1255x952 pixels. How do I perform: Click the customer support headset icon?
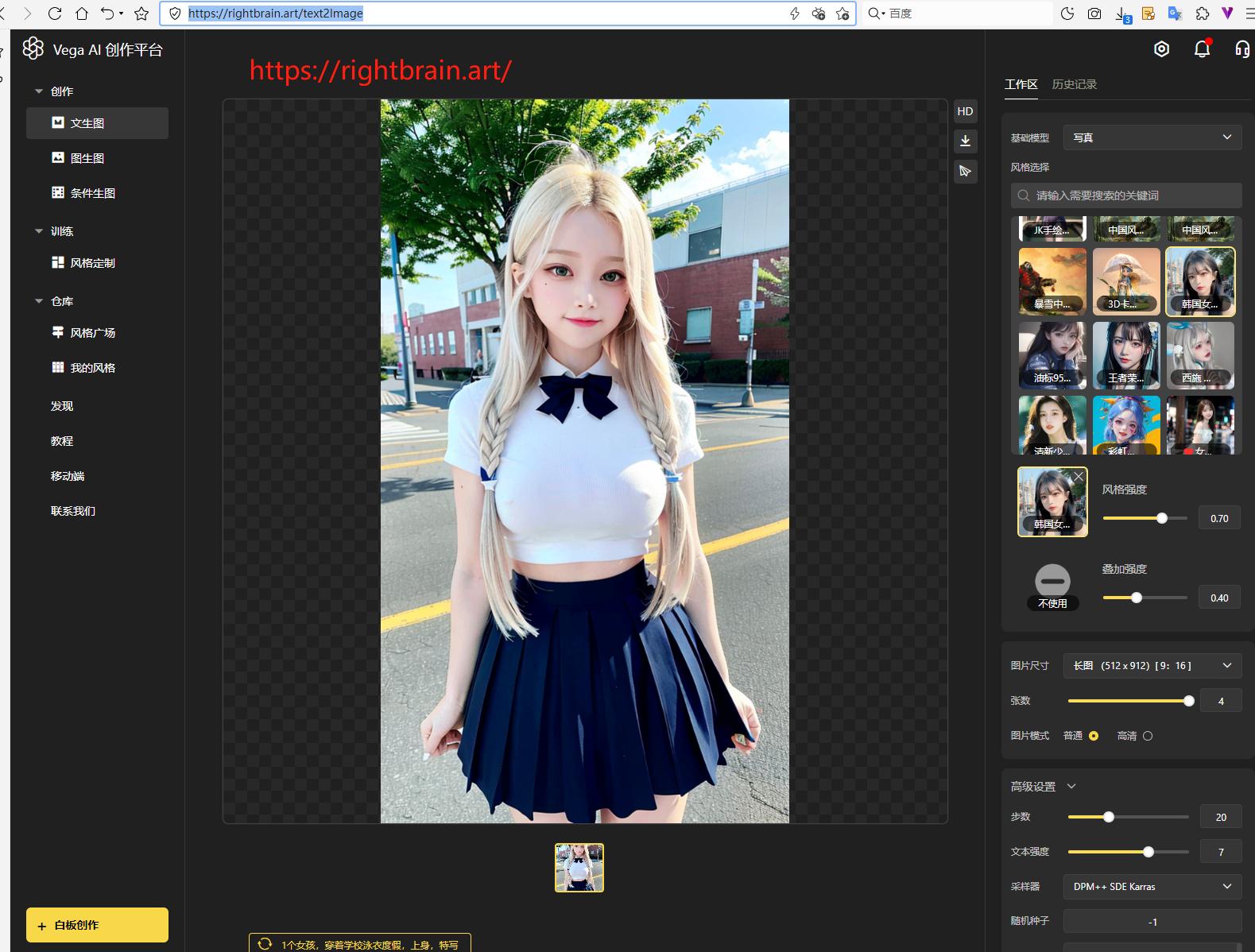[1241, 49]
